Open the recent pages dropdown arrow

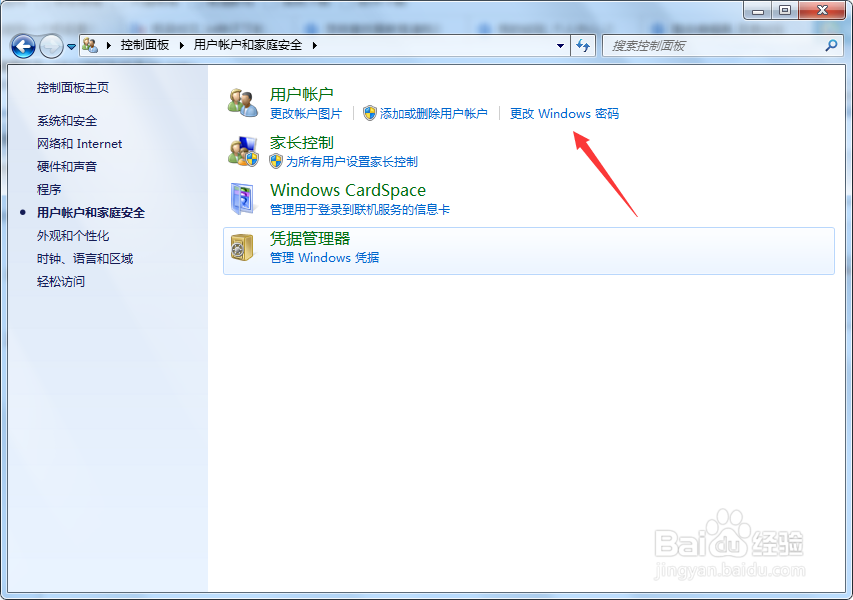[x=71, y=47]
